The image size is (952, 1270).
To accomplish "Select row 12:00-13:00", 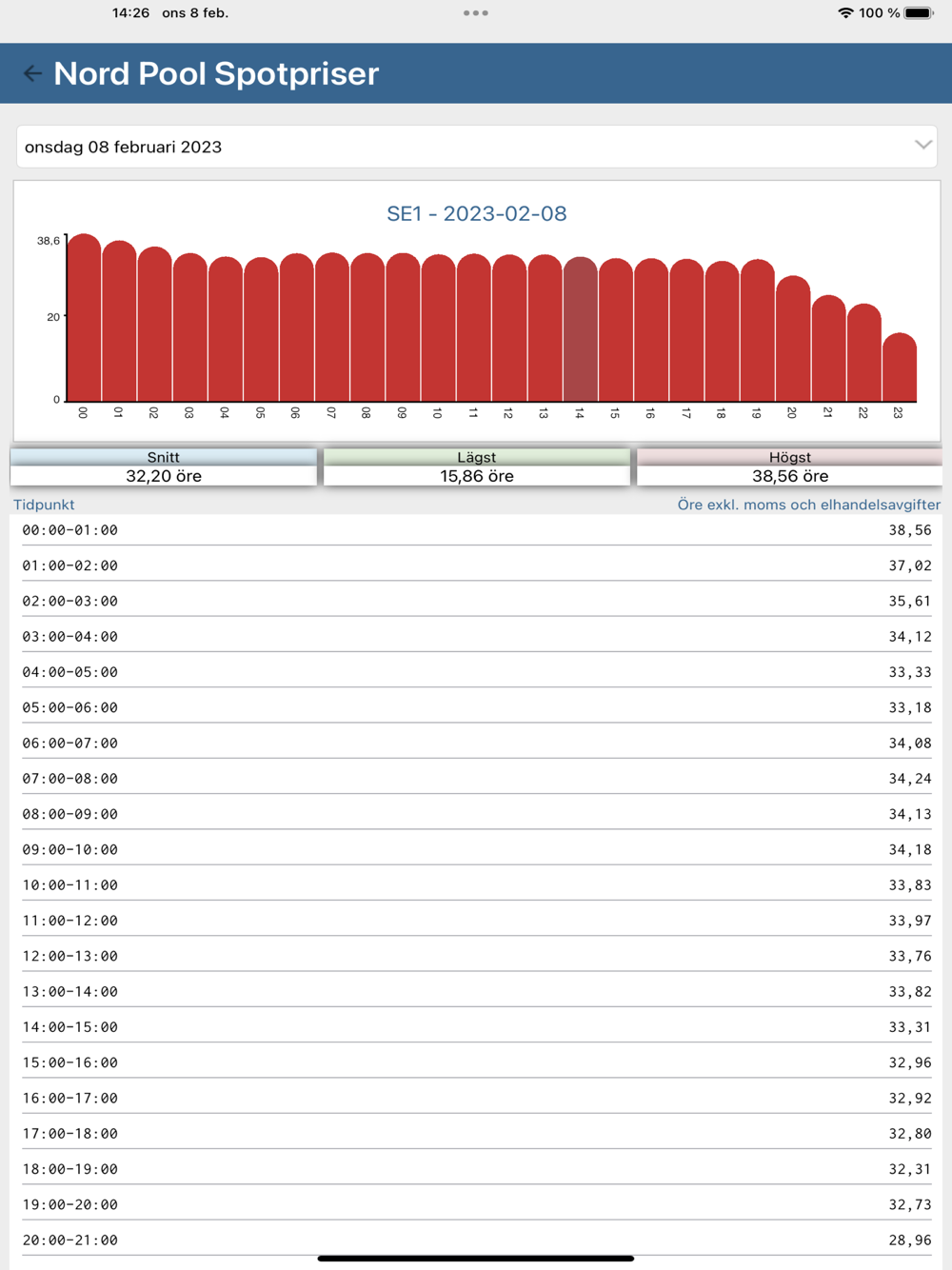I will [476, 956].
